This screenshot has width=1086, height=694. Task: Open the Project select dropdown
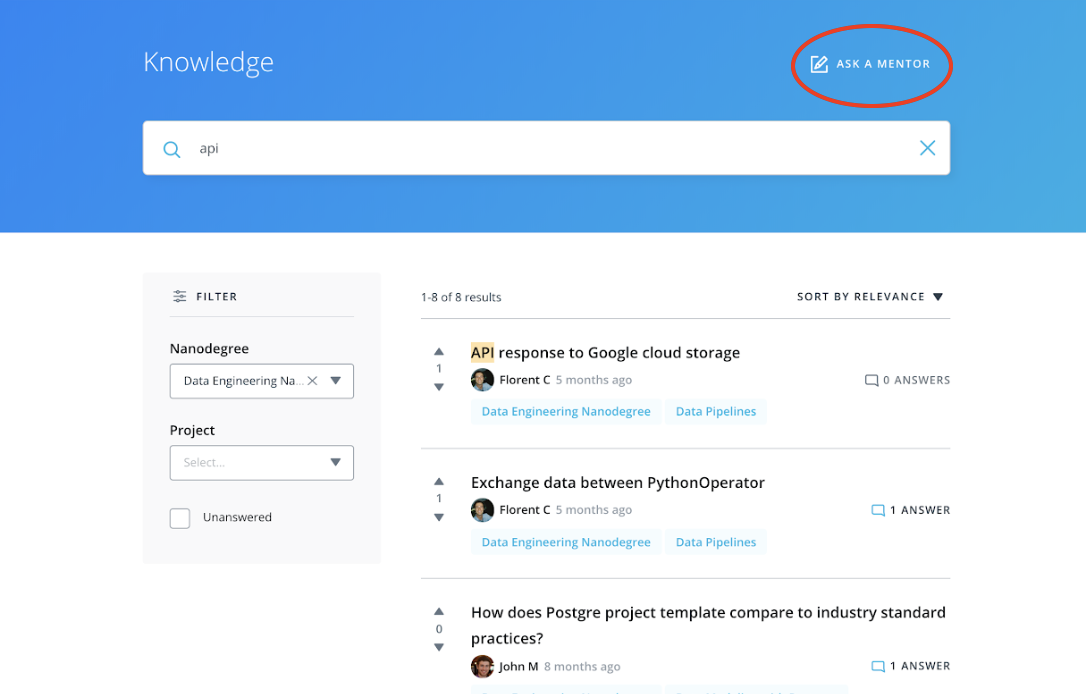(261, 463)
